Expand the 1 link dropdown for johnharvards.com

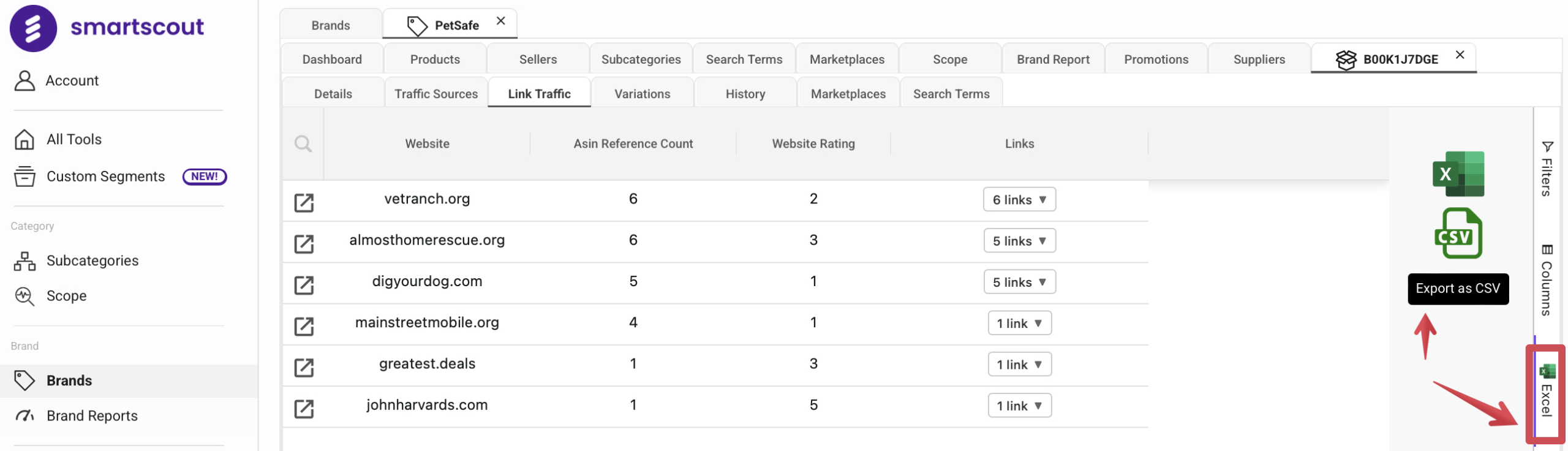1020,405
